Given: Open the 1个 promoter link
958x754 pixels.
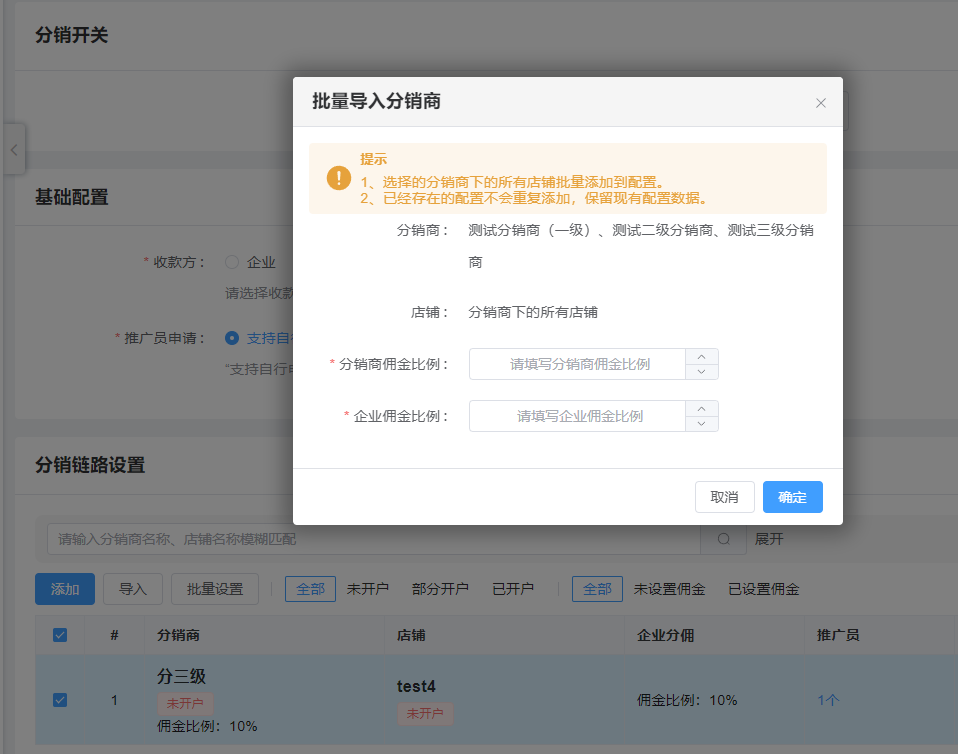Looking at the screenshot, I should [829, 699].
